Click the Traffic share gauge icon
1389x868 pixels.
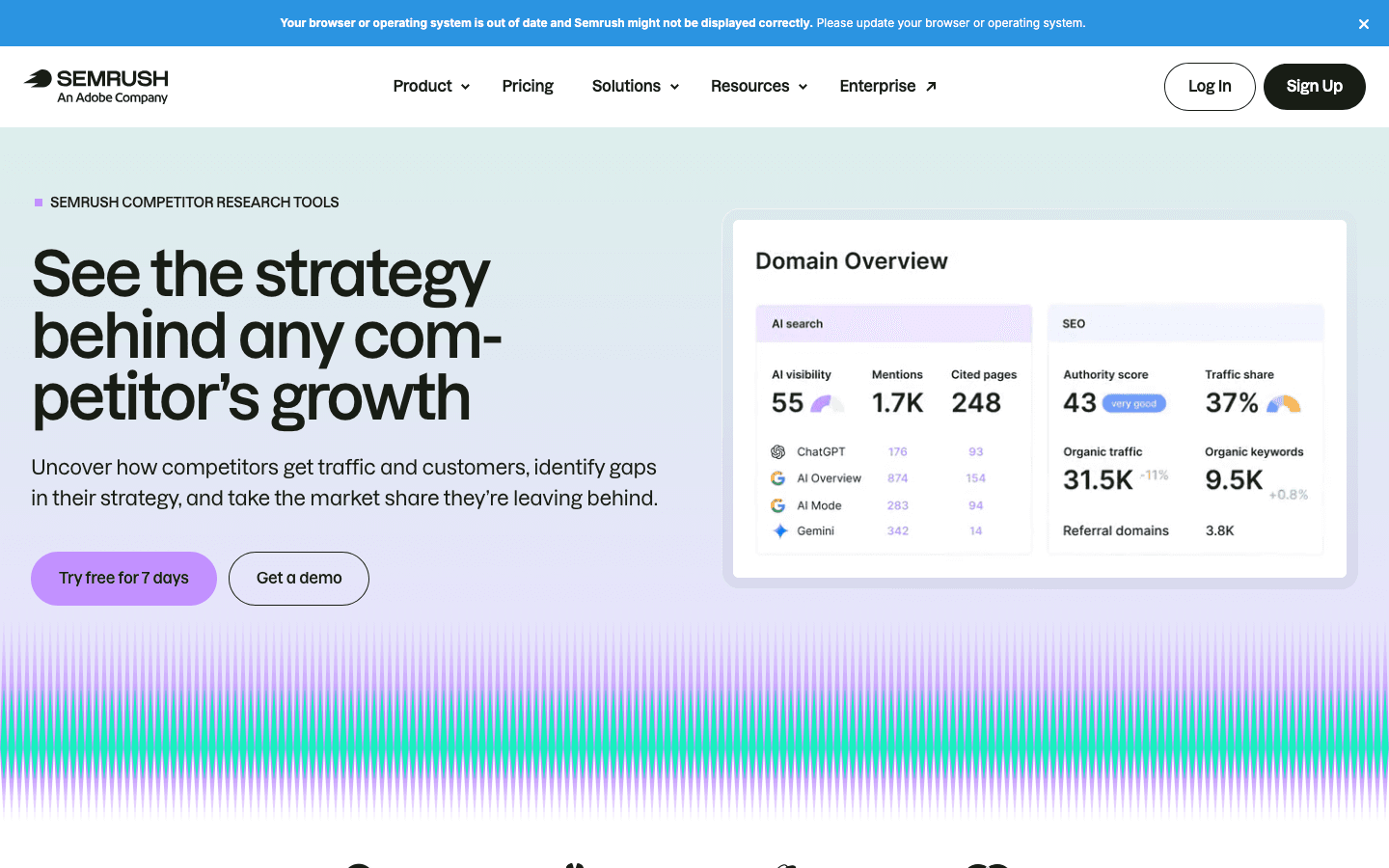tap(1284, 403)
